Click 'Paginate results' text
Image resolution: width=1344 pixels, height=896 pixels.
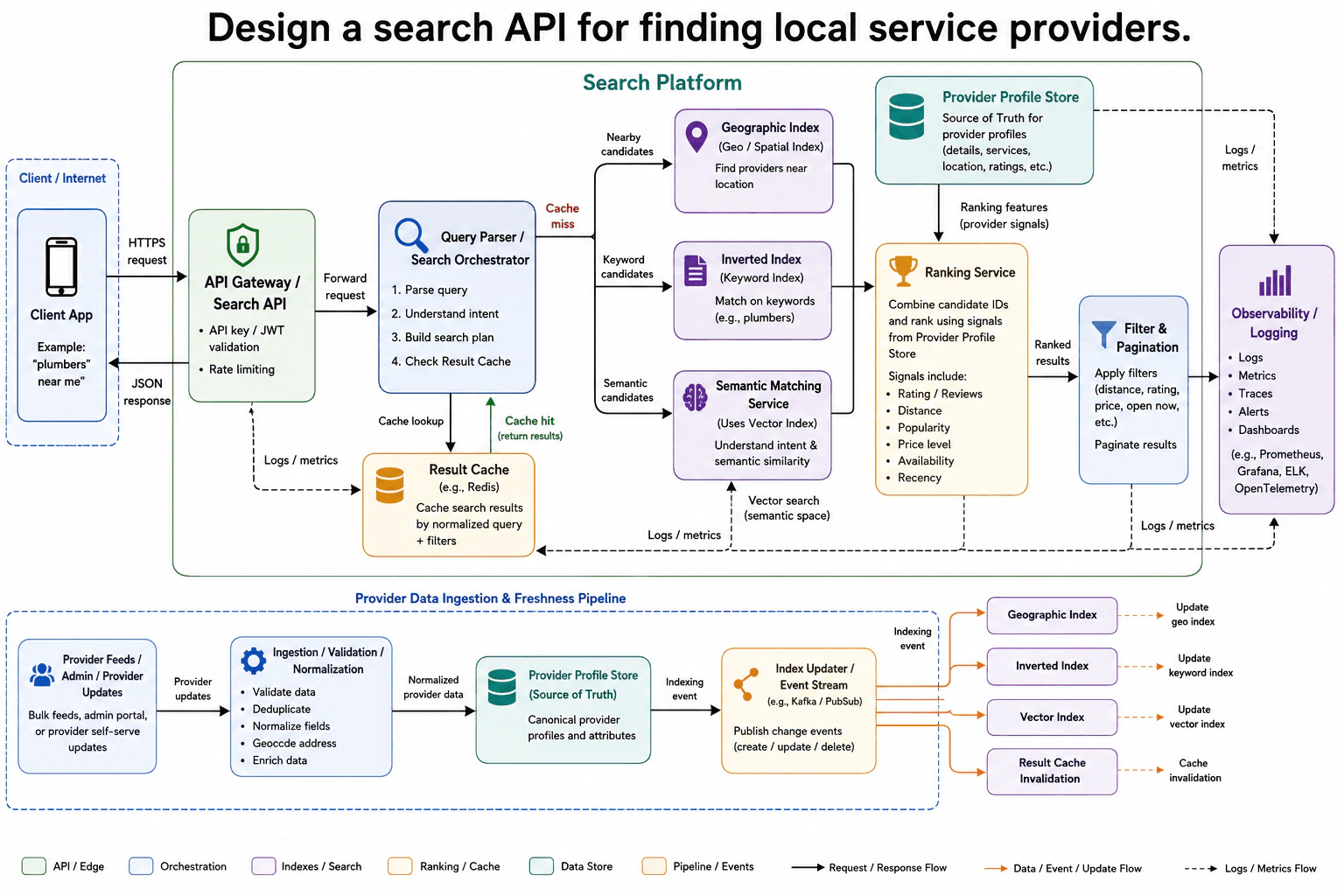tap(1135, 444)
